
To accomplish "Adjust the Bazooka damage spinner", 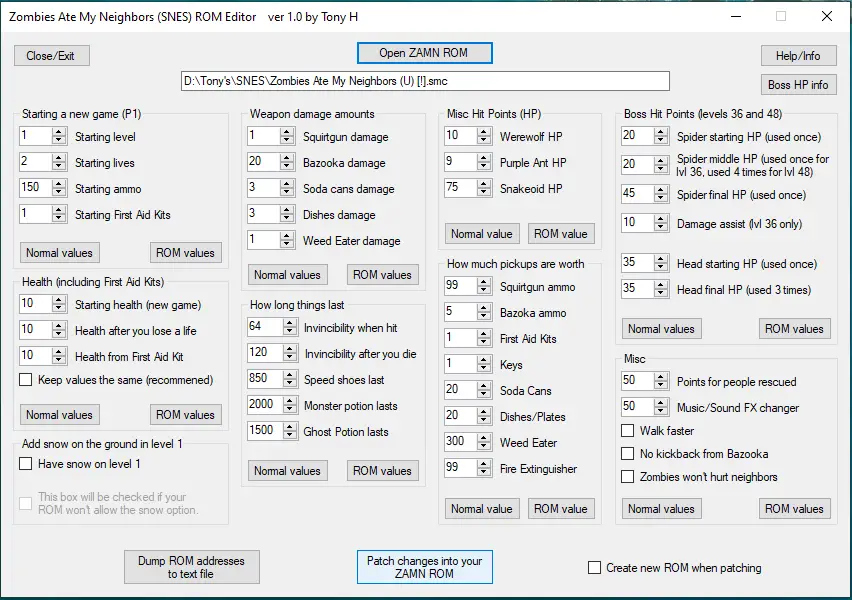I will [x=287, y=162].
